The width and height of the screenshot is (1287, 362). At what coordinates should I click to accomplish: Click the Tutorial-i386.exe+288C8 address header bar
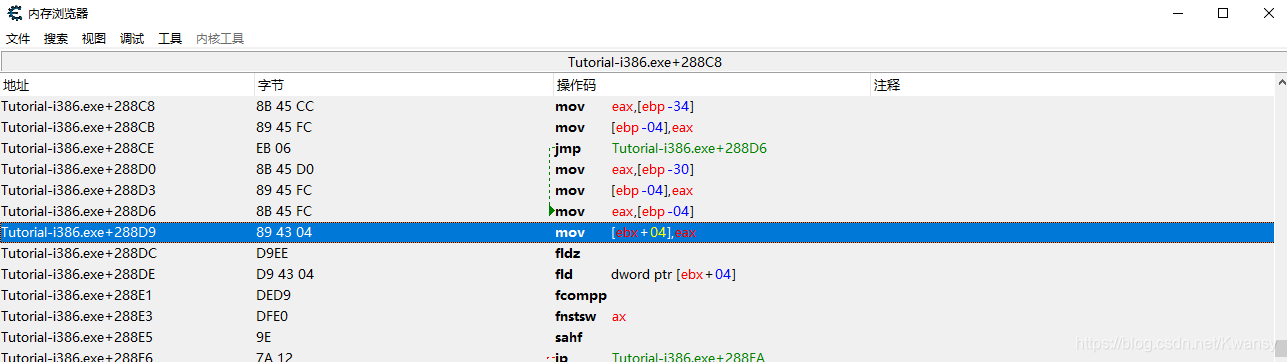pyautogui.click(x=644, y=62)
